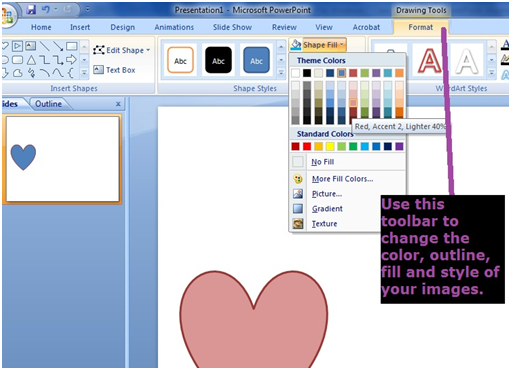Click the Undo arrow icon

tap(45, 10)
